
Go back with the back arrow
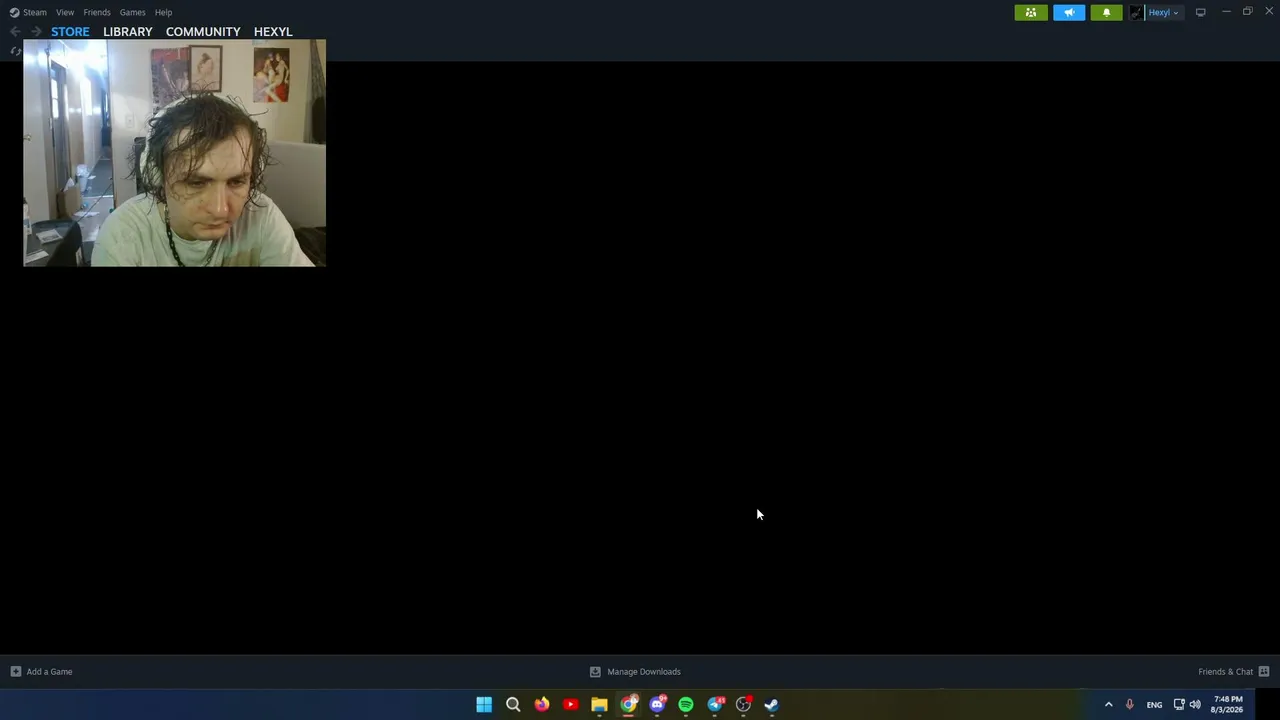point(15,32)
